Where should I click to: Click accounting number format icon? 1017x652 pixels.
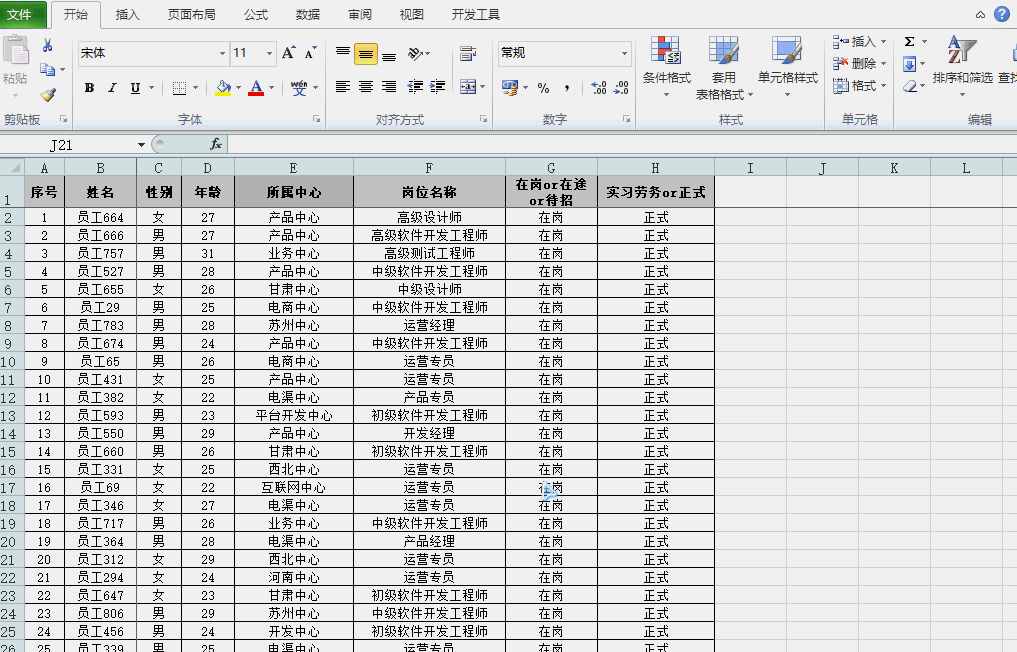tap(510, 88)
